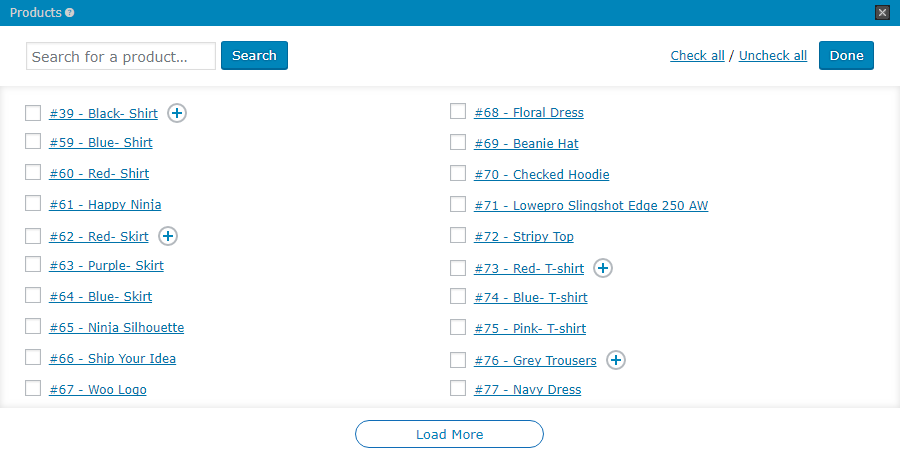Select the #61 Happy Ninja checkbox
The width and height of the screenshot is (900, 458).
tap(33, 204)
